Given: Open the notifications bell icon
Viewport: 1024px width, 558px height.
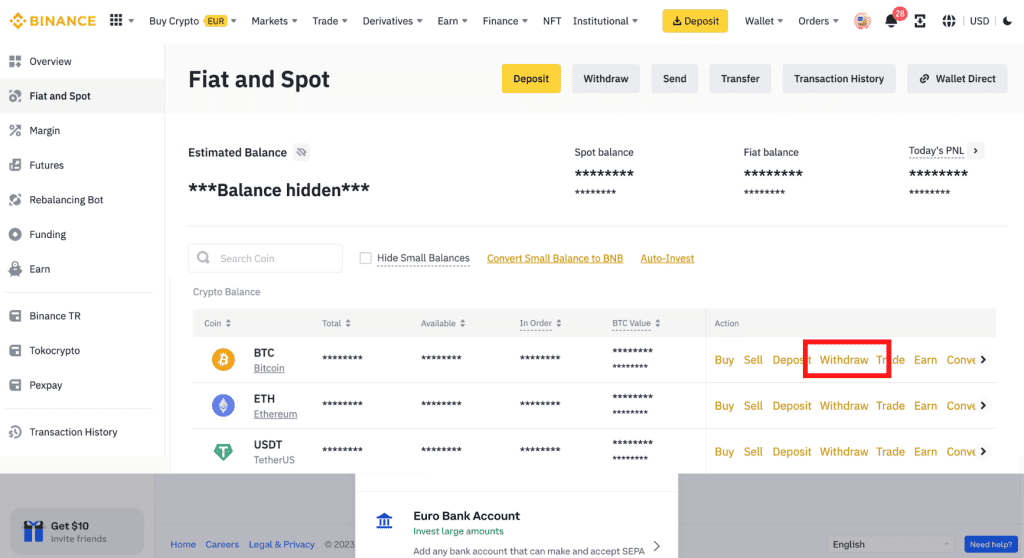Looking at the screenshot, I should point(891,21).
